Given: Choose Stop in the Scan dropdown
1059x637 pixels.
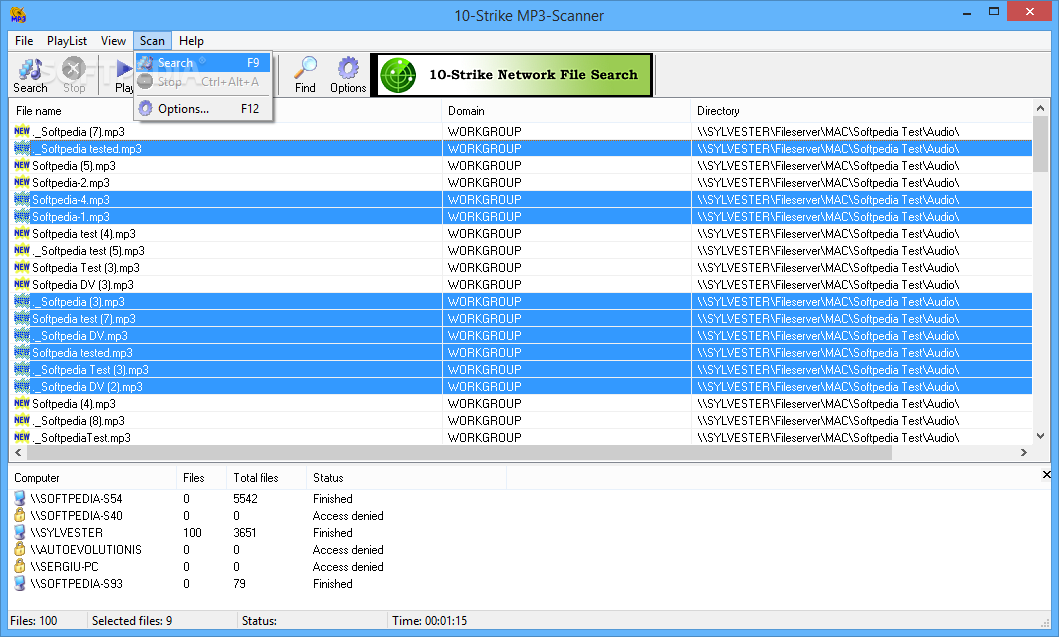Looking at the screenshot, I should [203, 82].
